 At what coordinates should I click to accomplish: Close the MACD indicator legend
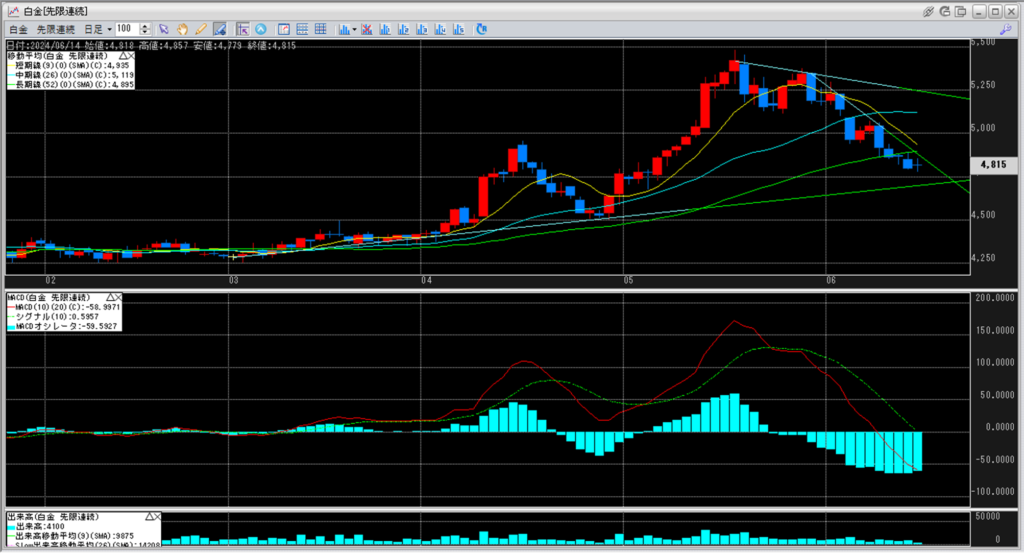(117, 298)
